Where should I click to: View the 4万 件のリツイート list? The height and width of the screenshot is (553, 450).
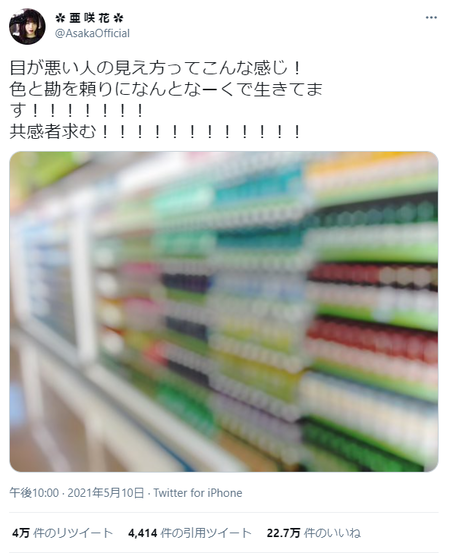pyautogui.click(x=62, y=533)
